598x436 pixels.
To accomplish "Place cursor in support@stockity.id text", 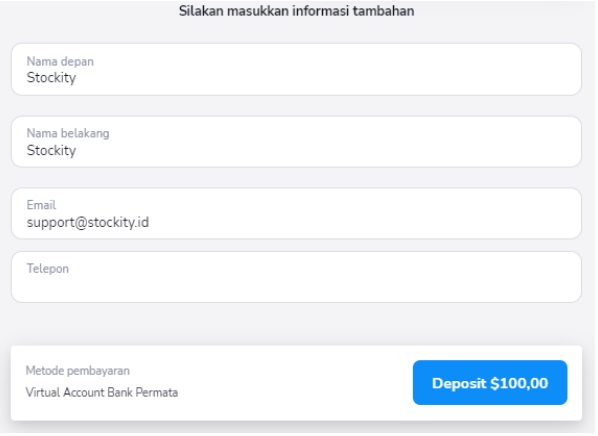I will 88,222.
